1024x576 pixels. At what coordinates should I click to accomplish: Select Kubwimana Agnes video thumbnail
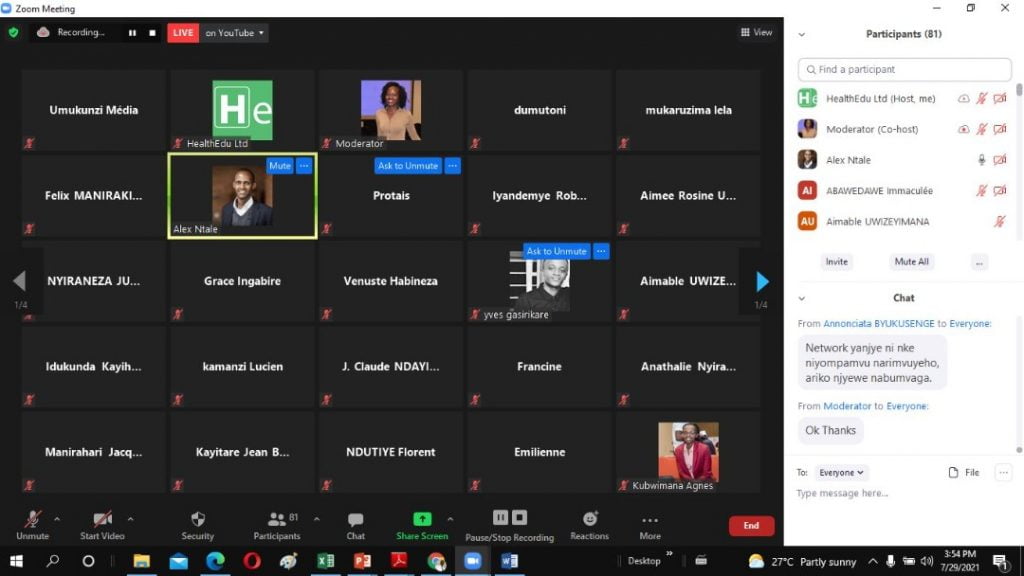[x=688, y=451]
